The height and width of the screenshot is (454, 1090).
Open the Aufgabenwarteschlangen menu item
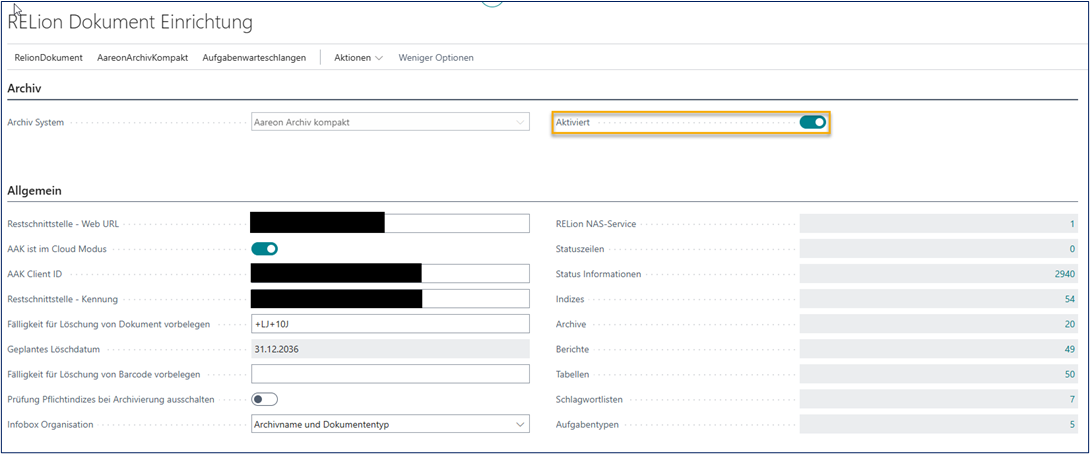point(254,58)
